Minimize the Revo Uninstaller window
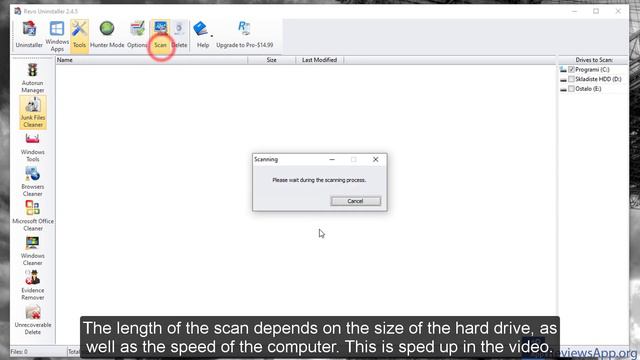The height and width of the screenshot is (360, 640). (x=574, y=11)
